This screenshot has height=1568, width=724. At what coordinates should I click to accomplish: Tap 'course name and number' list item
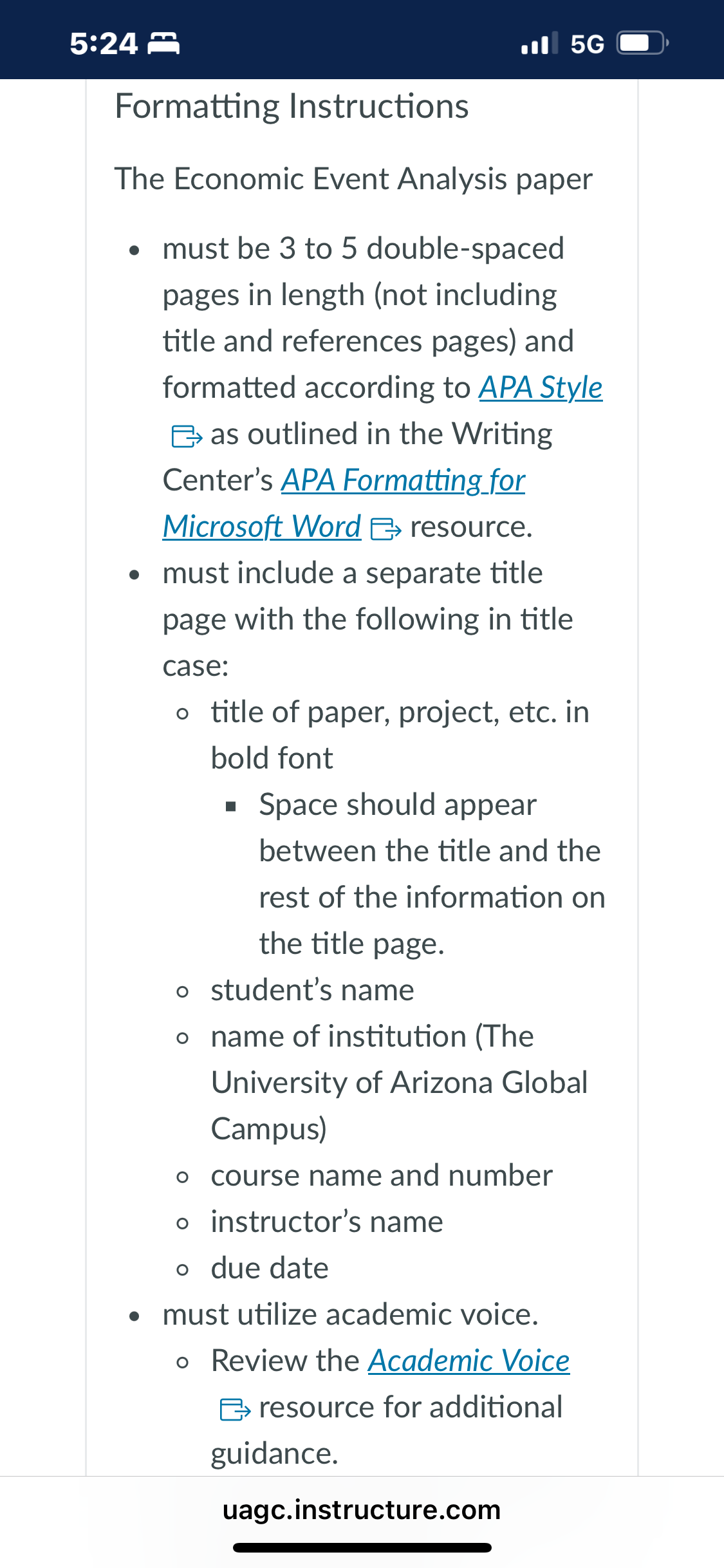pos(382,1175)
